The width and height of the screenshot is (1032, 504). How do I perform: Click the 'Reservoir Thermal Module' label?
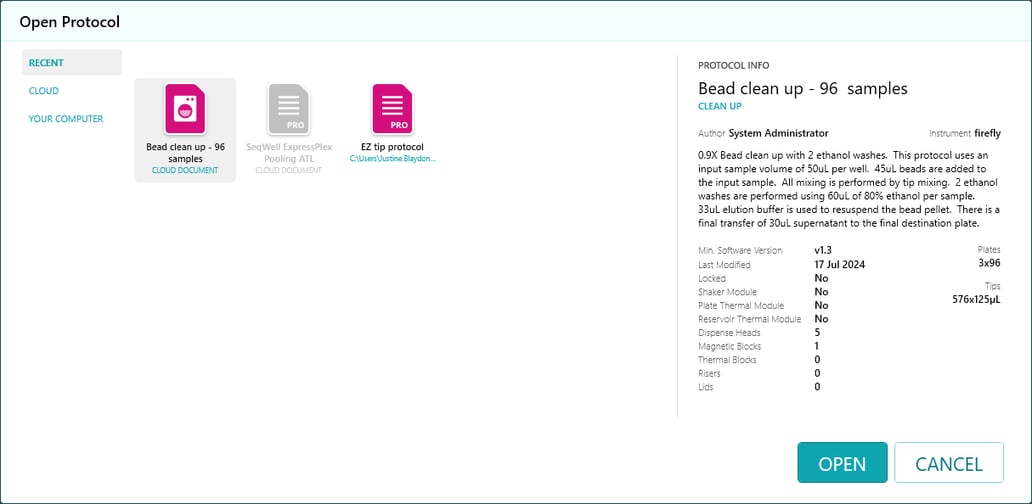(x=750, y=319)
